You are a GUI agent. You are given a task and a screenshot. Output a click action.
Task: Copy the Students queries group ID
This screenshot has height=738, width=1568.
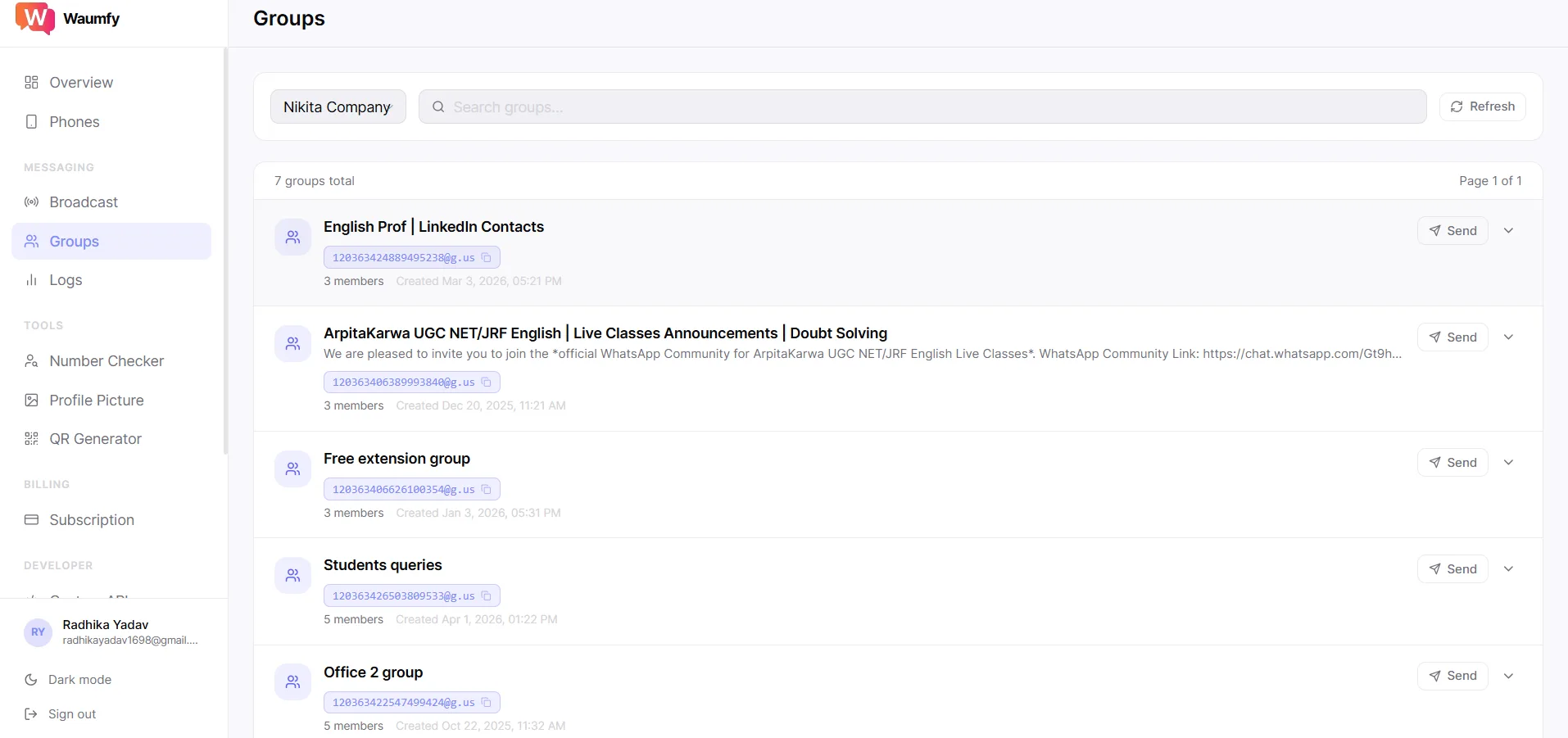(x=486, y=596)
